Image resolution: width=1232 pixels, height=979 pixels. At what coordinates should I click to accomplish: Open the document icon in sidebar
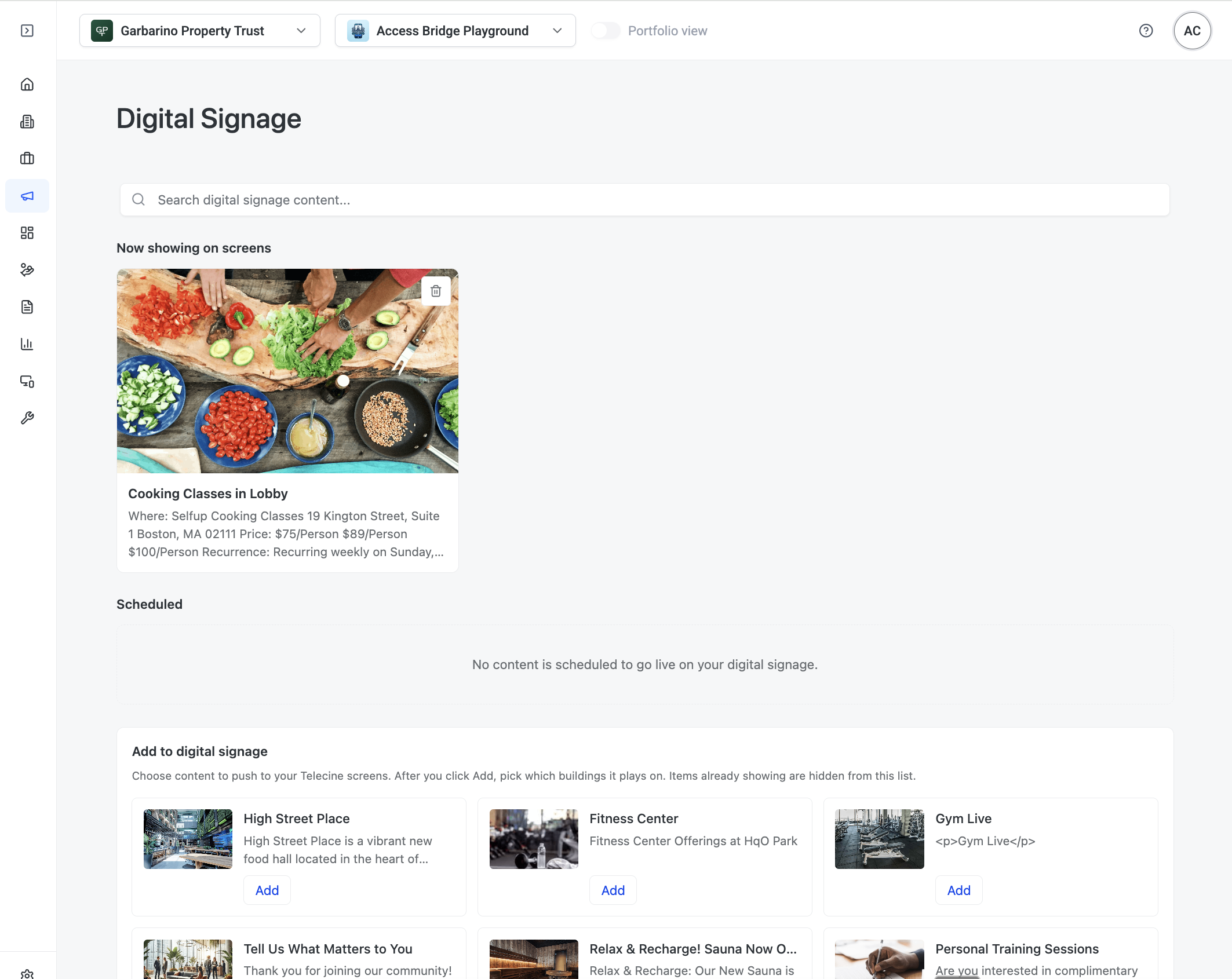point(27,307)
